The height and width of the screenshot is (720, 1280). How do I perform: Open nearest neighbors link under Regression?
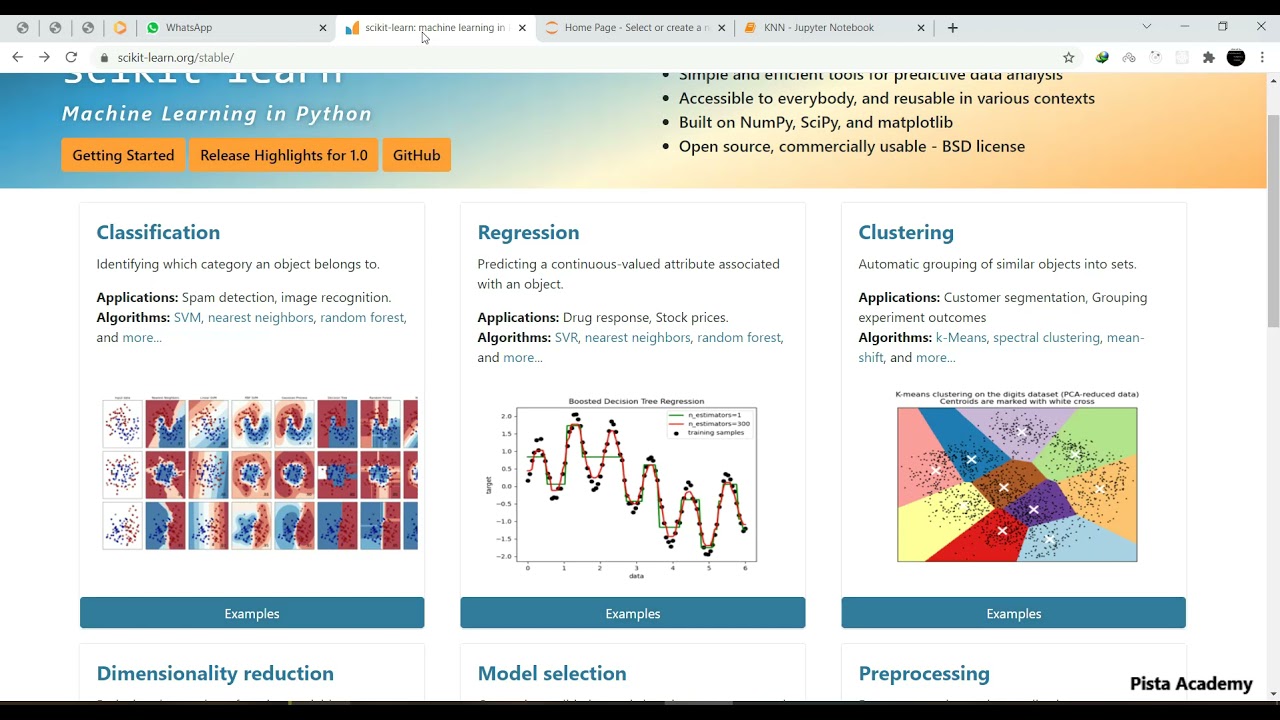tap(637, 337)
